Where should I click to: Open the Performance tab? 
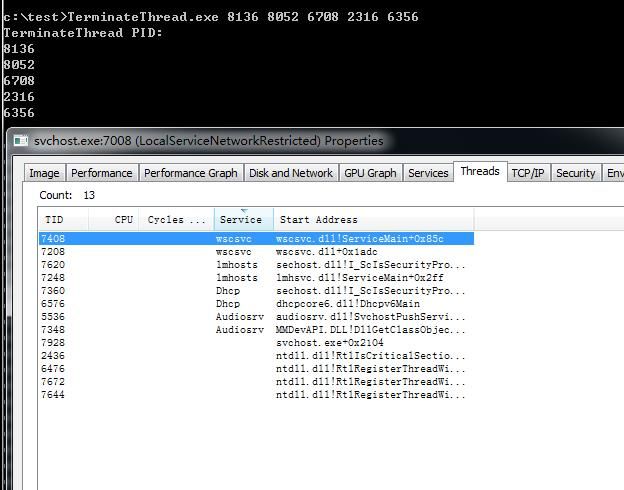[102, 173]
